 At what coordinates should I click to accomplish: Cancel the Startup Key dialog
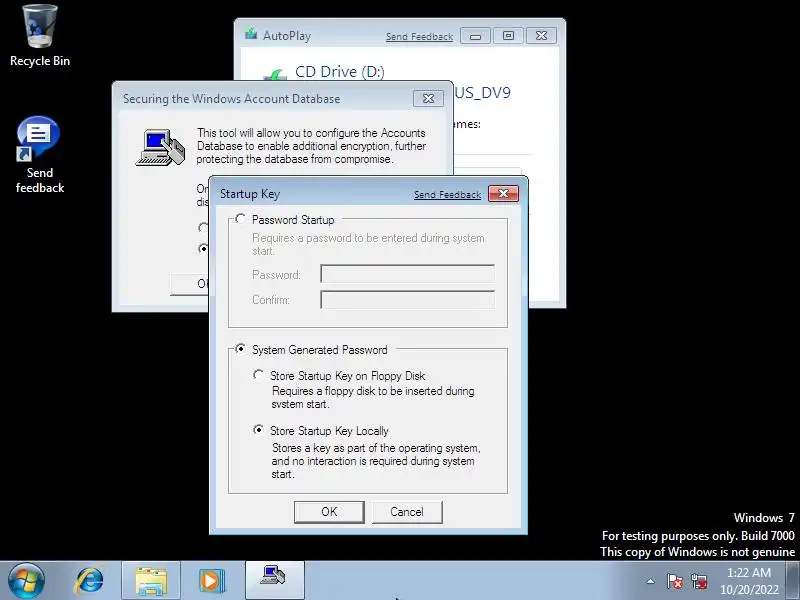point(407,512)
